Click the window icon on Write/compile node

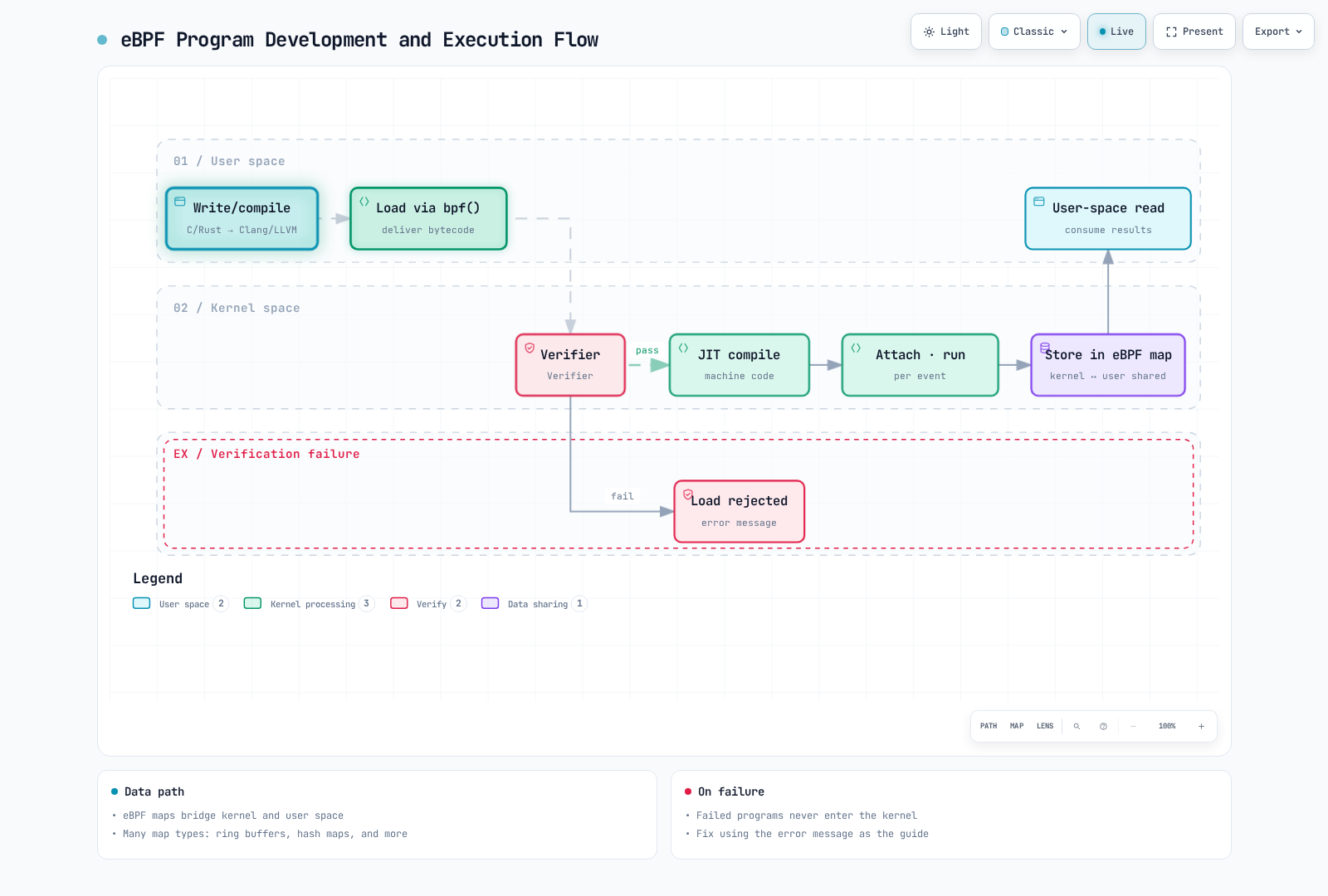[x=180, y=202]
